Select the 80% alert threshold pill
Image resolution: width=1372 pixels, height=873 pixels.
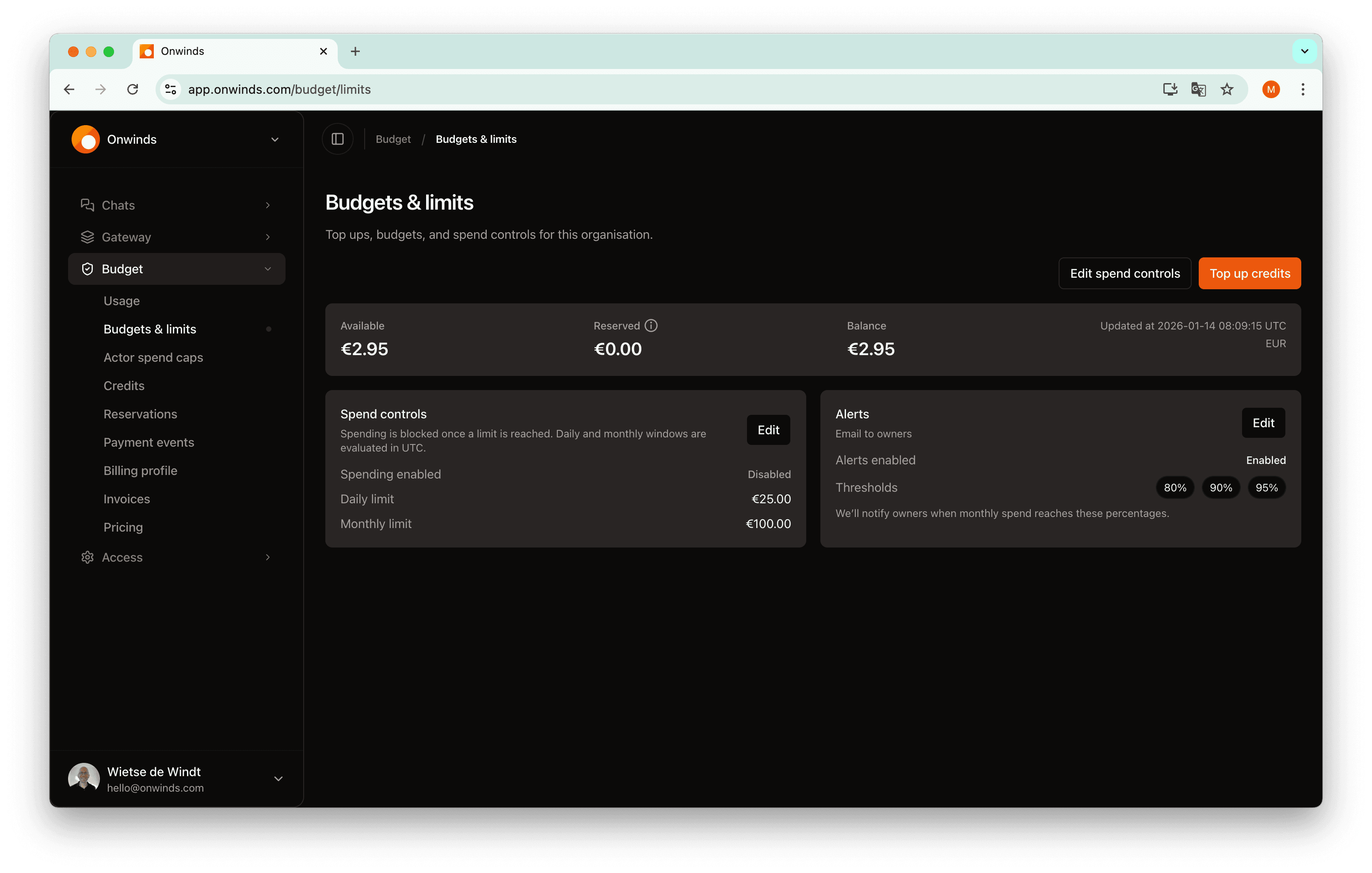point(1174,487)
